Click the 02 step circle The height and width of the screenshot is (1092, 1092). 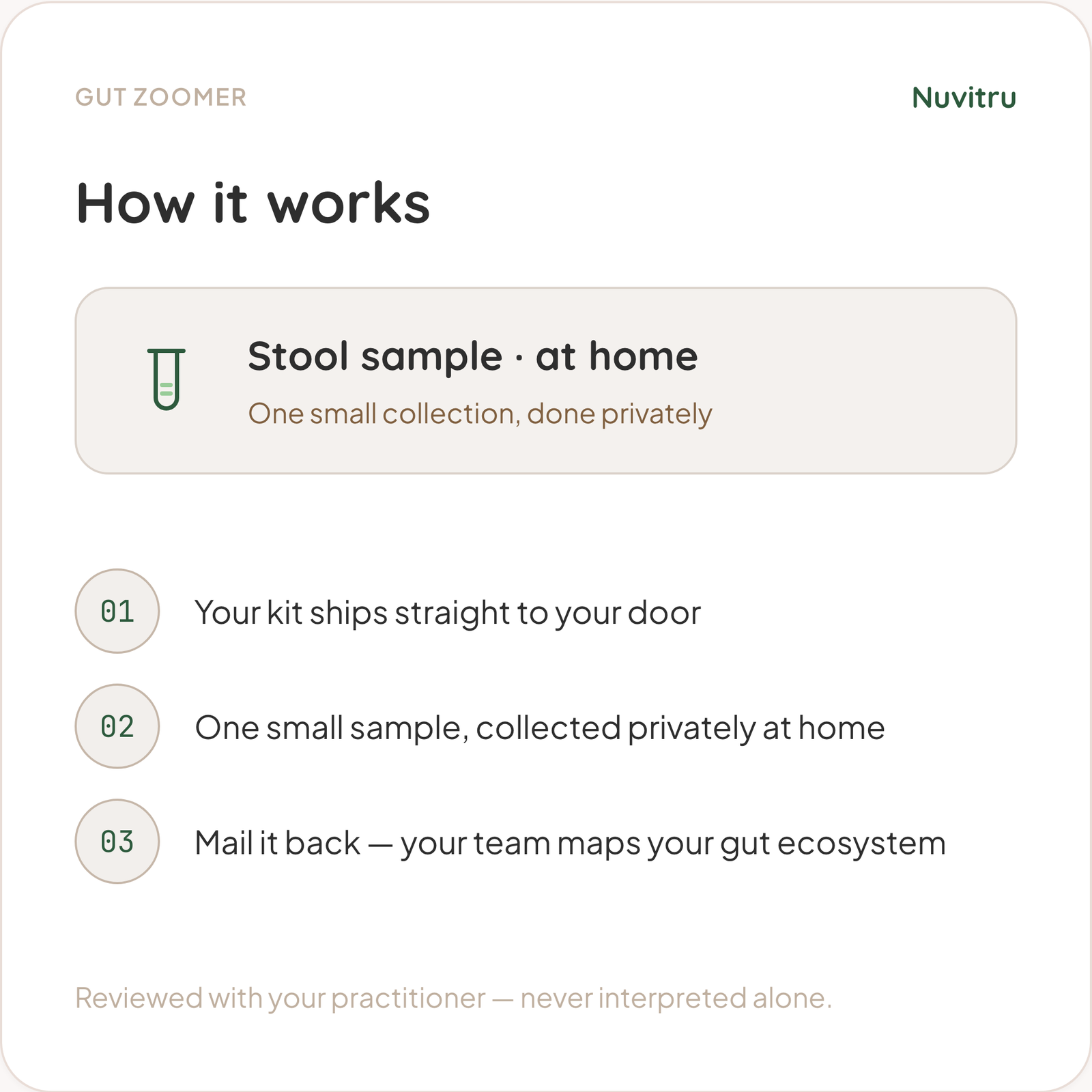point(117,726)
